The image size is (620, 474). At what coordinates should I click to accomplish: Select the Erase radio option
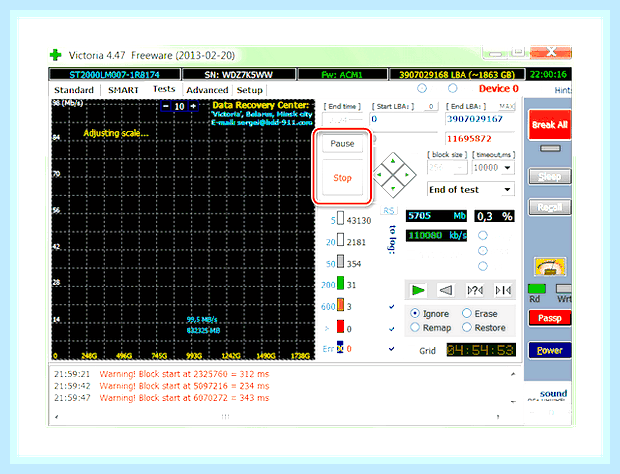click(x=467, y=313)
